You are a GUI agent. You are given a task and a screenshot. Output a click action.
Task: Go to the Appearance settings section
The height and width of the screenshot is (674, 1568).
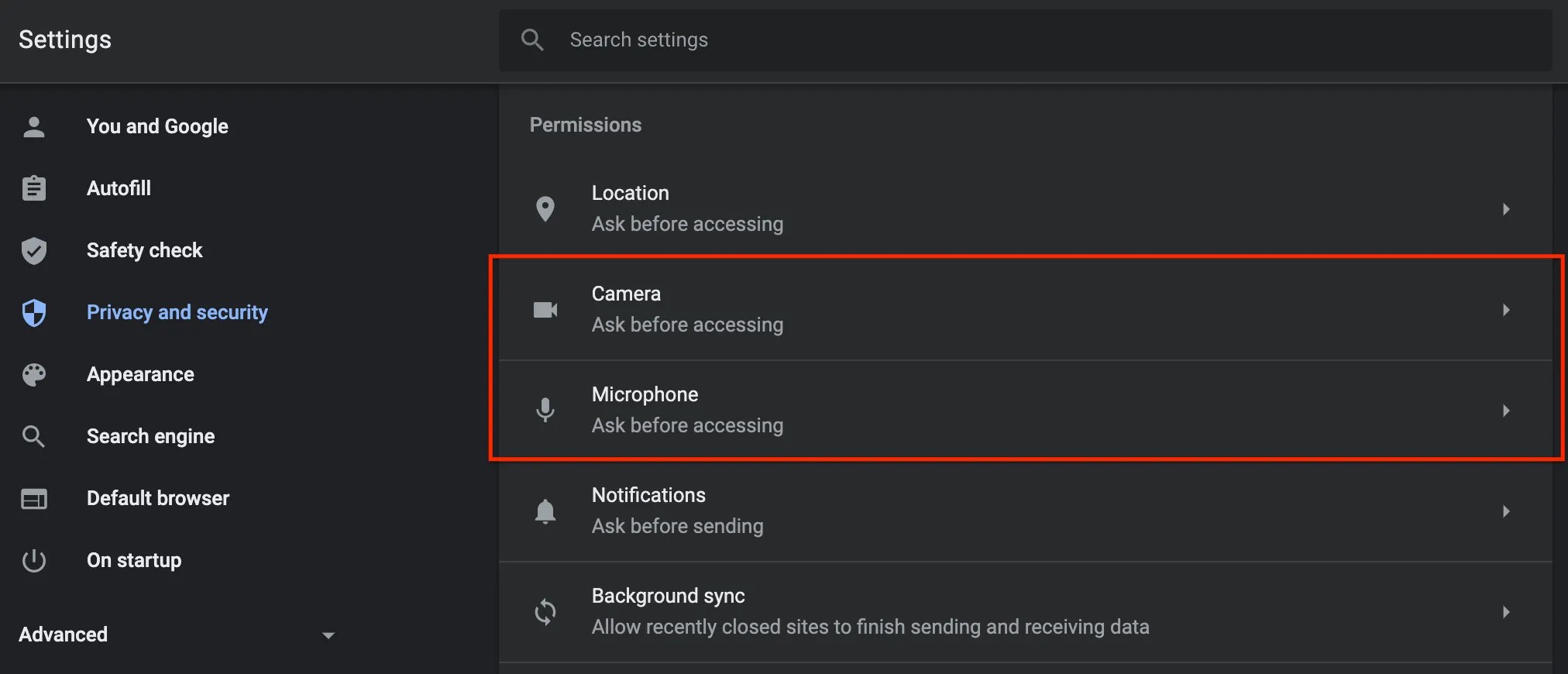(140, 374)
